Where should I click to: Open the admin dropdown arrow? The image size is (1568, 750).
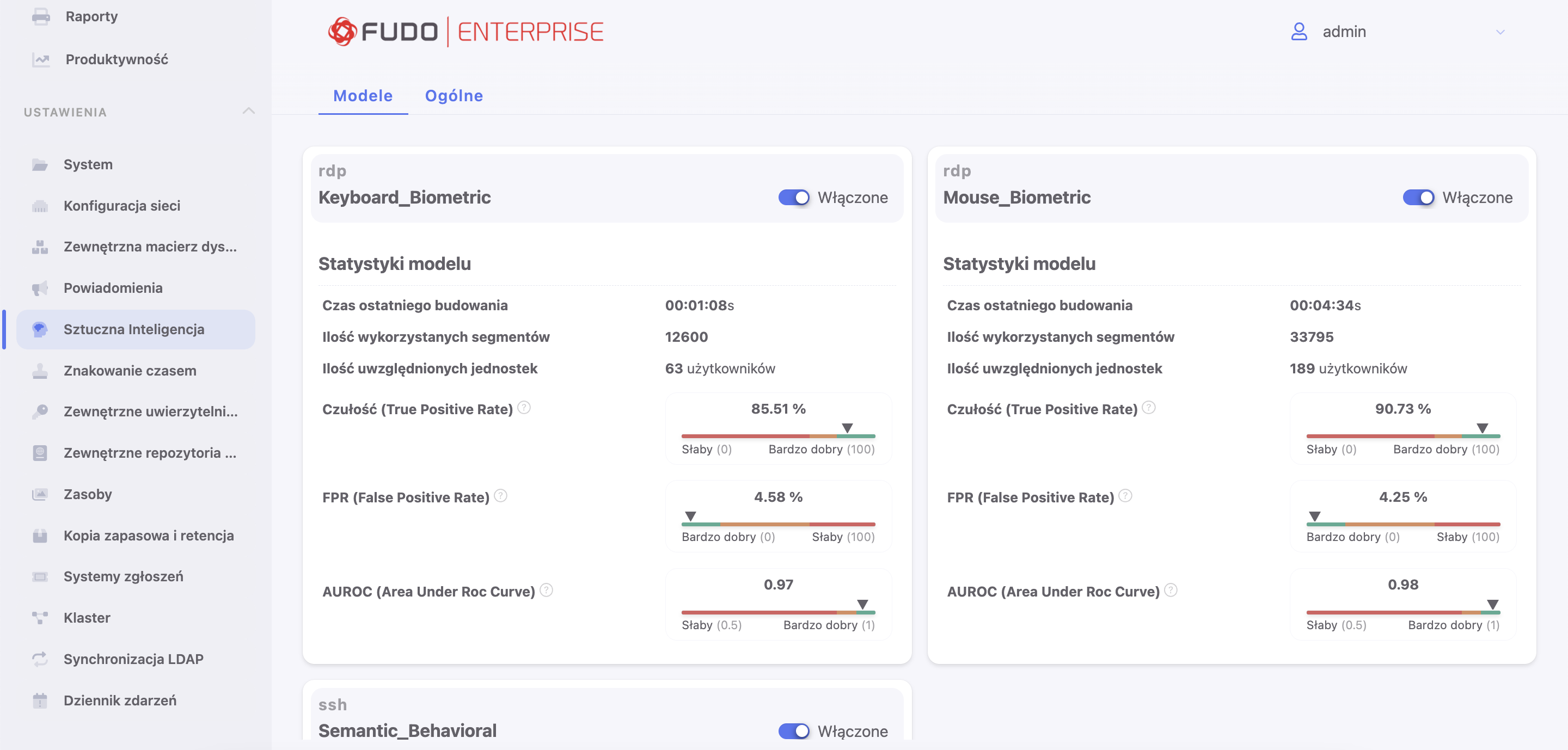pyautogui.click(x=1500, y=32)
